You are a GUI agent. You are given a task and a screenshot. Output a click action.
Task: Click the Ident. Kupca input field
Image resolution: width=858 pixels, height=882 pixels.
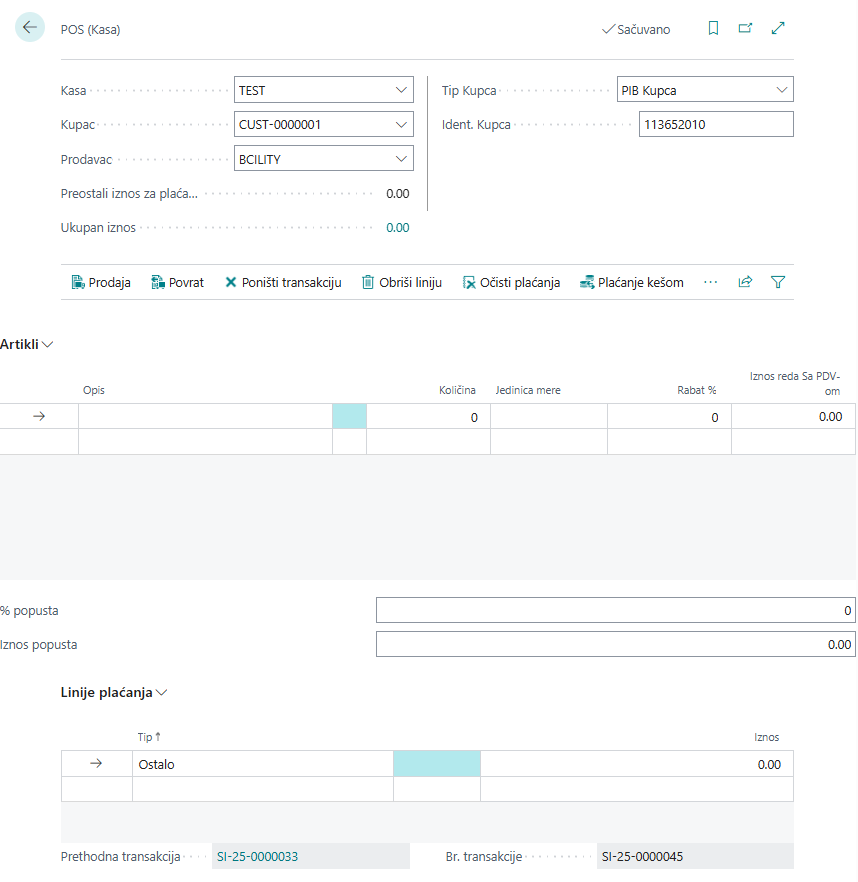tap(715, 125)
